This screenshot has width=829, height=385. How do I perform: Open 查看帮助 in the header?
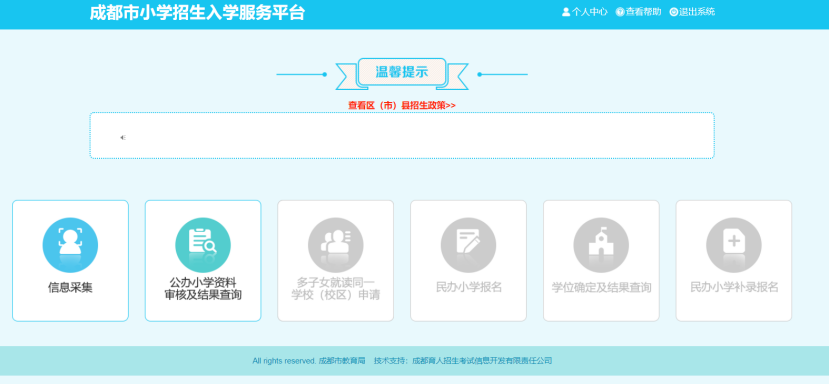pos(643,12)
